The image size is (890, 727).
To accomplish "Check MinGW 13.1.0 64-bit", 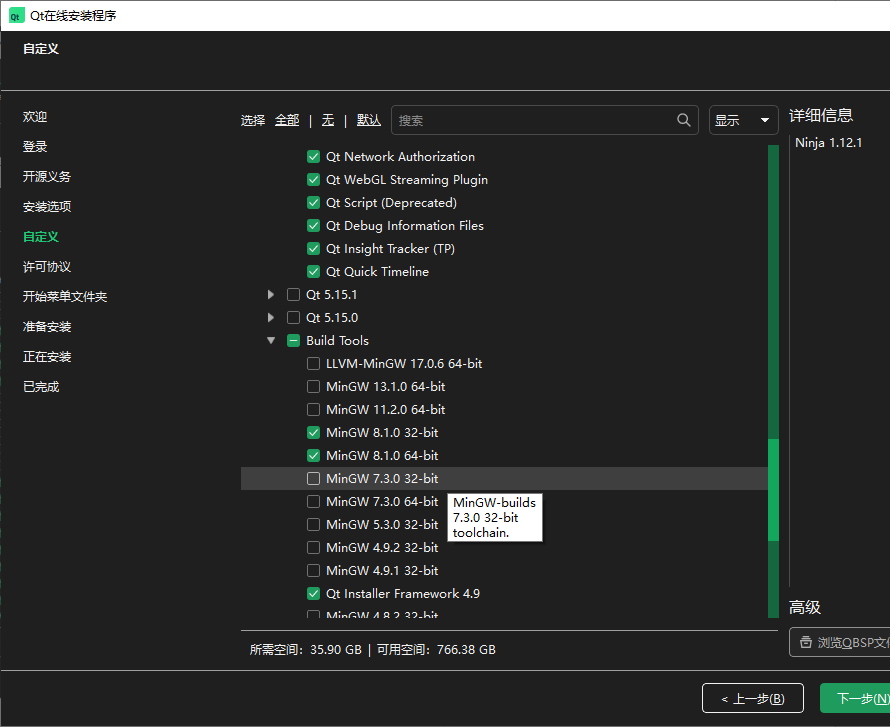I will [x=313, y=386].
